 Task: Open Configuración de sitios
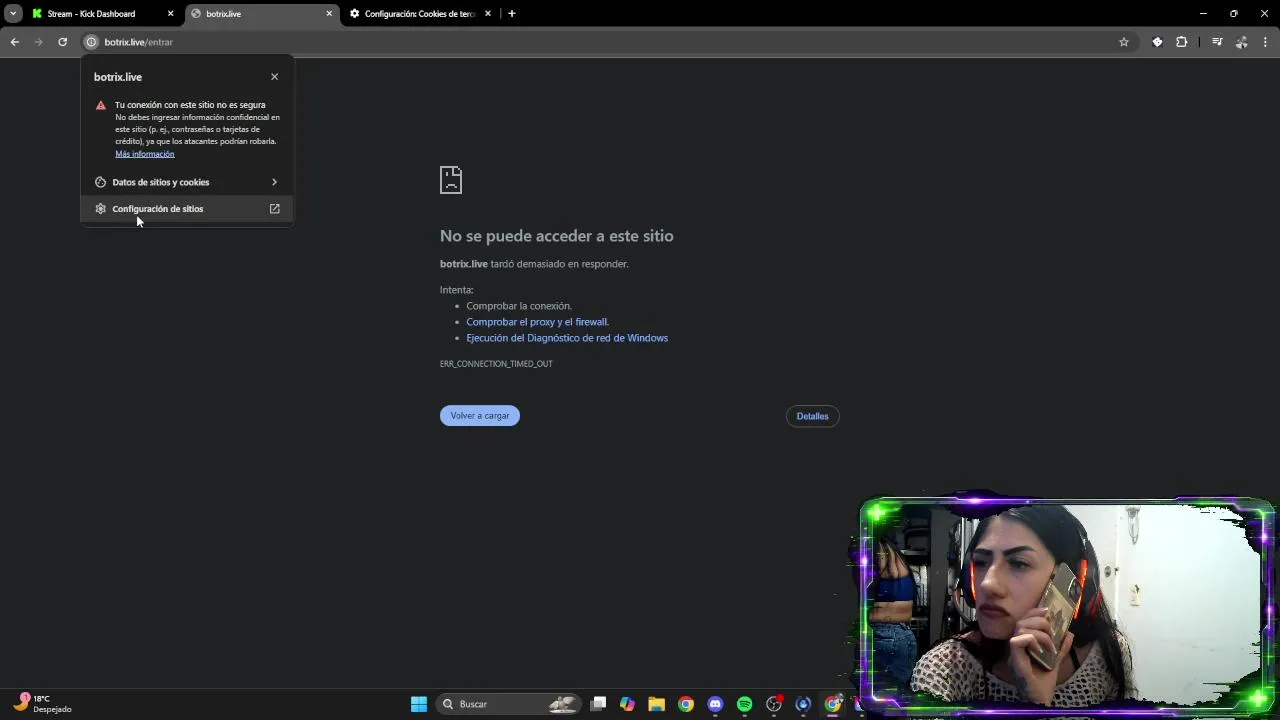[x=187, y=209]
